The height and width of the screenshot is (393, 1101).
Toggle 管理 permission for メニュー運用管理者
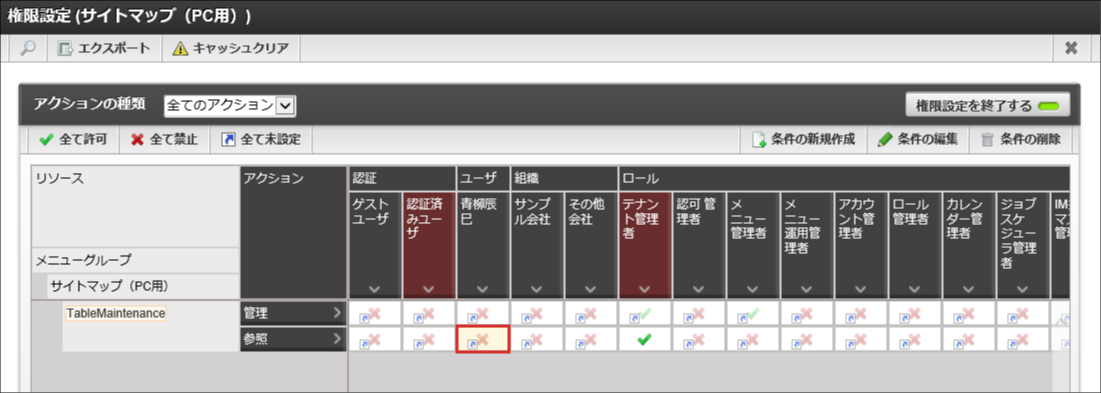pos(807,314)
